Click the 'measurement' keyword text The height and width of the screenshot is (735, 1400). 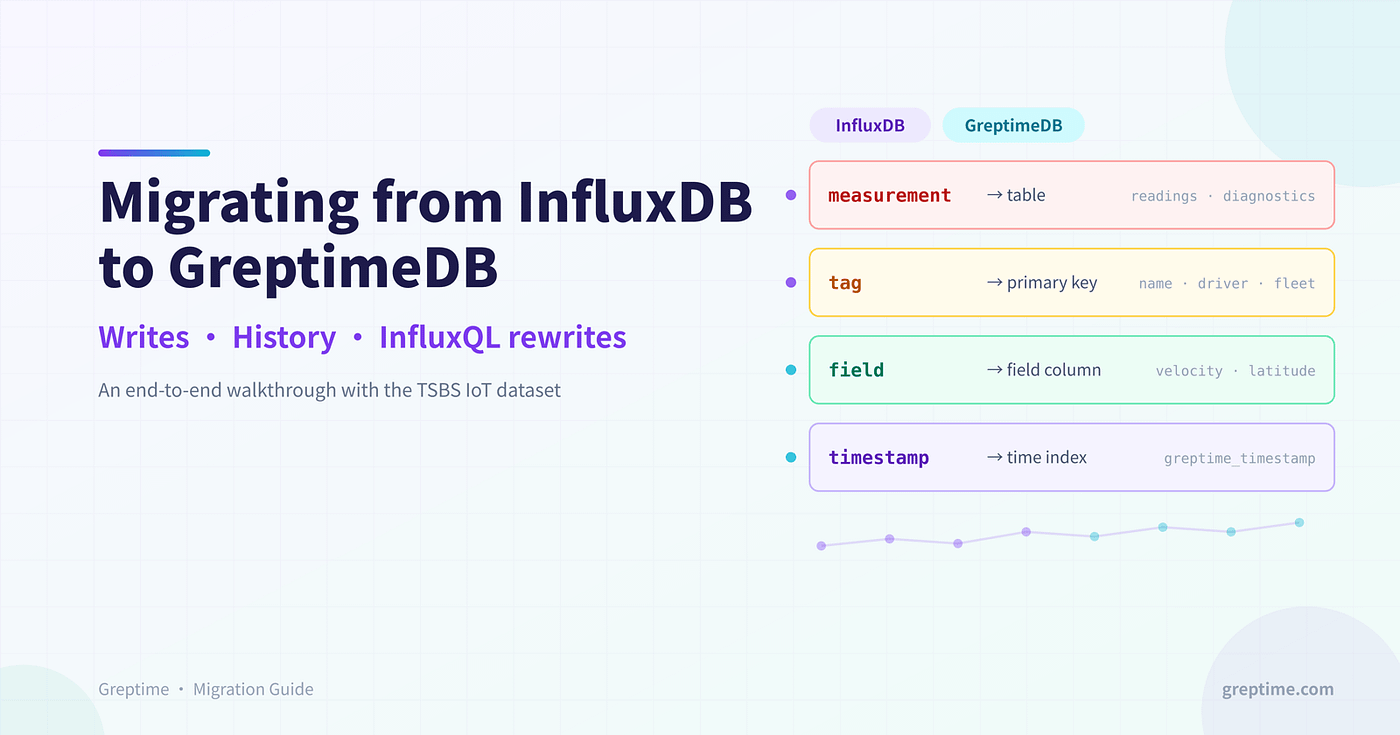890,195
